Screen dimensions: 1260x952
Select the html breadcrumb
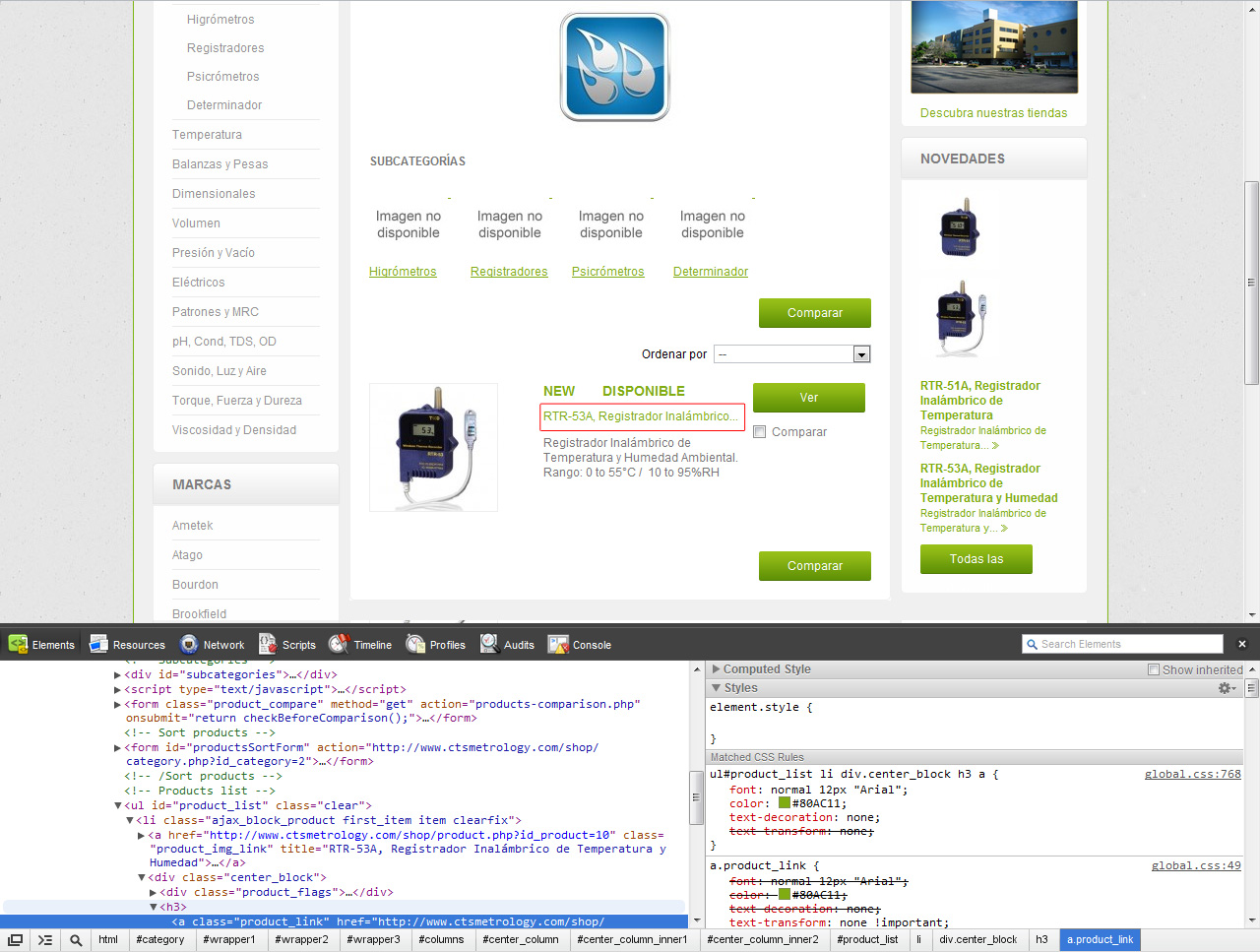tap(108, 940)
